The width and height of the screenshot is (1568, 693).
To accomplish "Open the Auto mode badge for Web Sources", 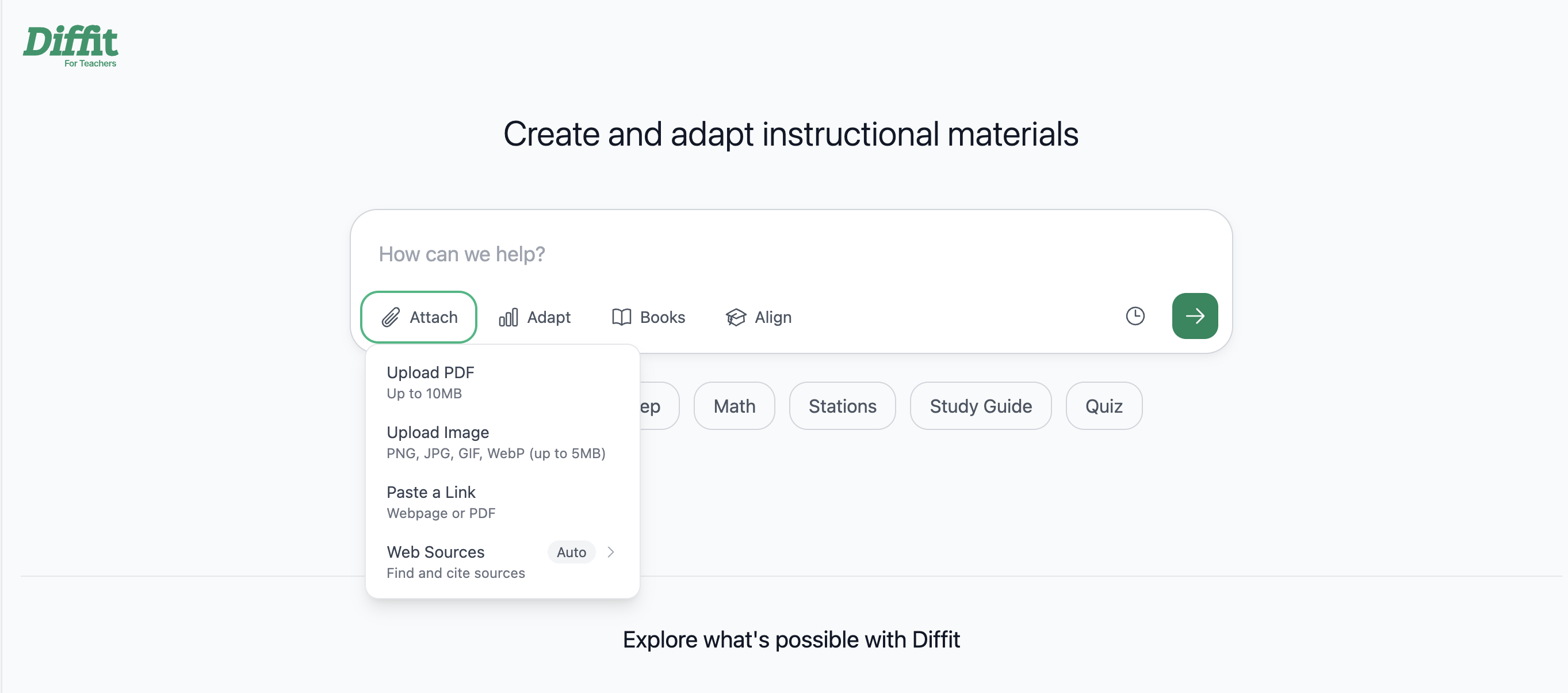I will (x=571, y=552).
